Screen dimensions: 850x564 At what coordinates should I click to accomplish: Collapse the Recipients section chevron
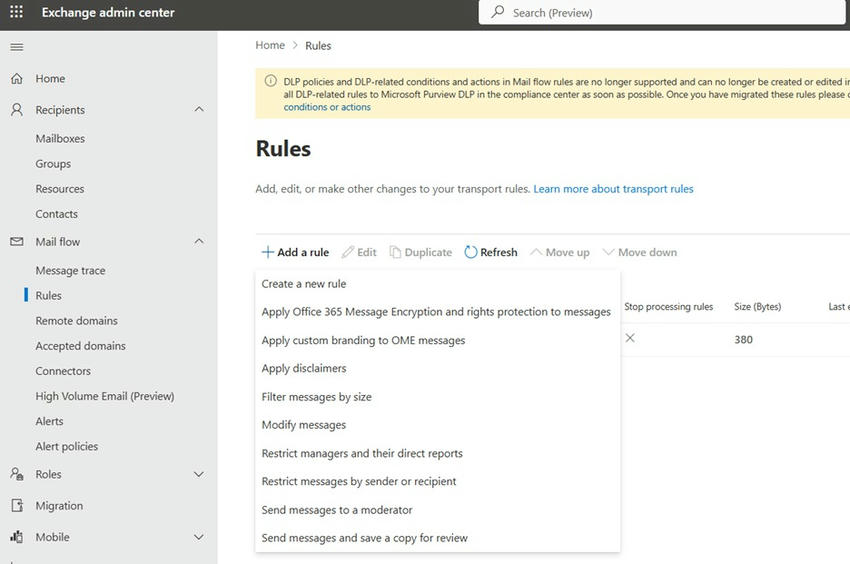[199, 110]
